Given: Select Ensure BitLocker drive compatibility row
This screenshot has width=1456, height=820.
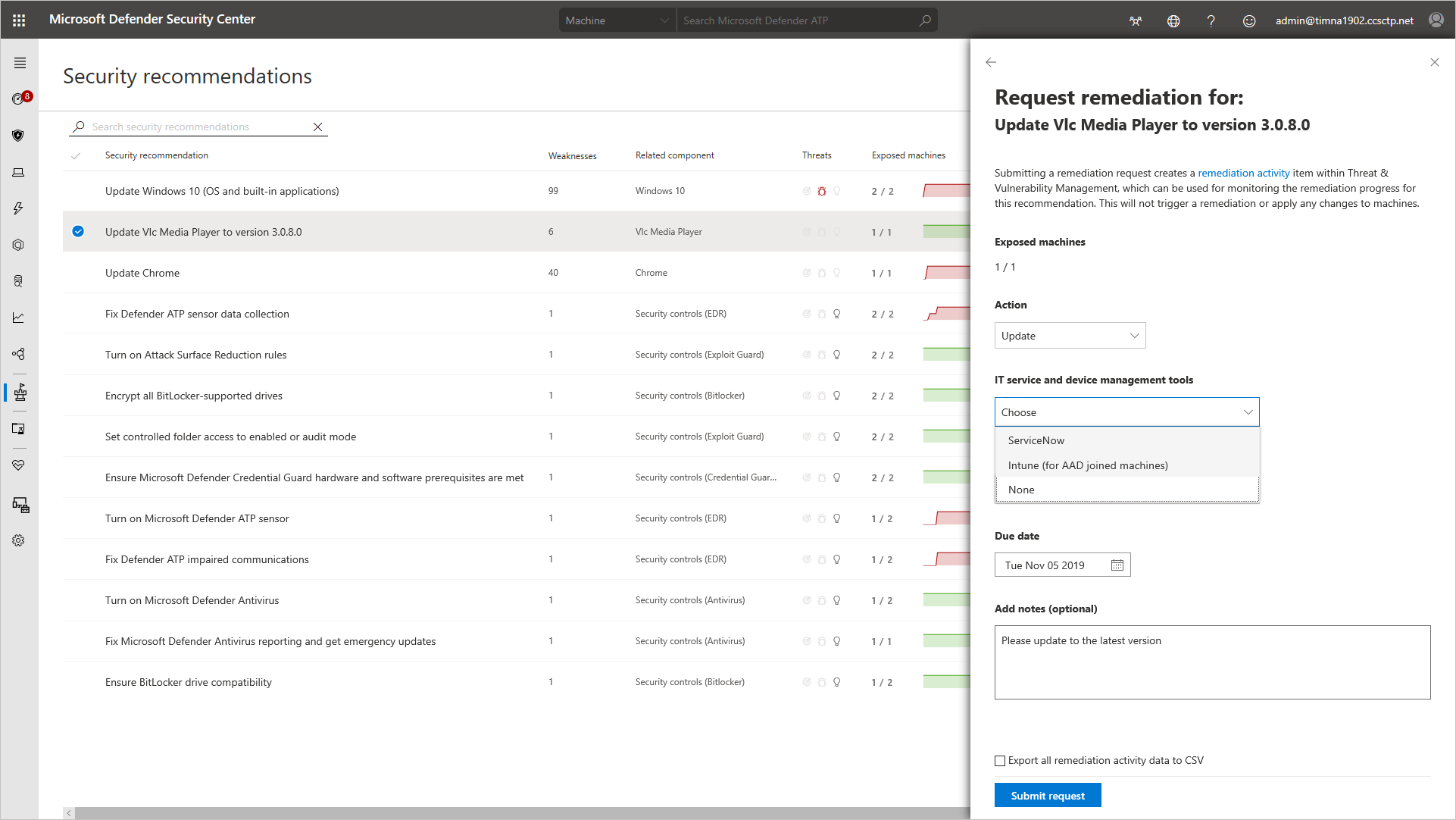Looking at the screenshot, I should pyautogui.click(x=516, y=682).
